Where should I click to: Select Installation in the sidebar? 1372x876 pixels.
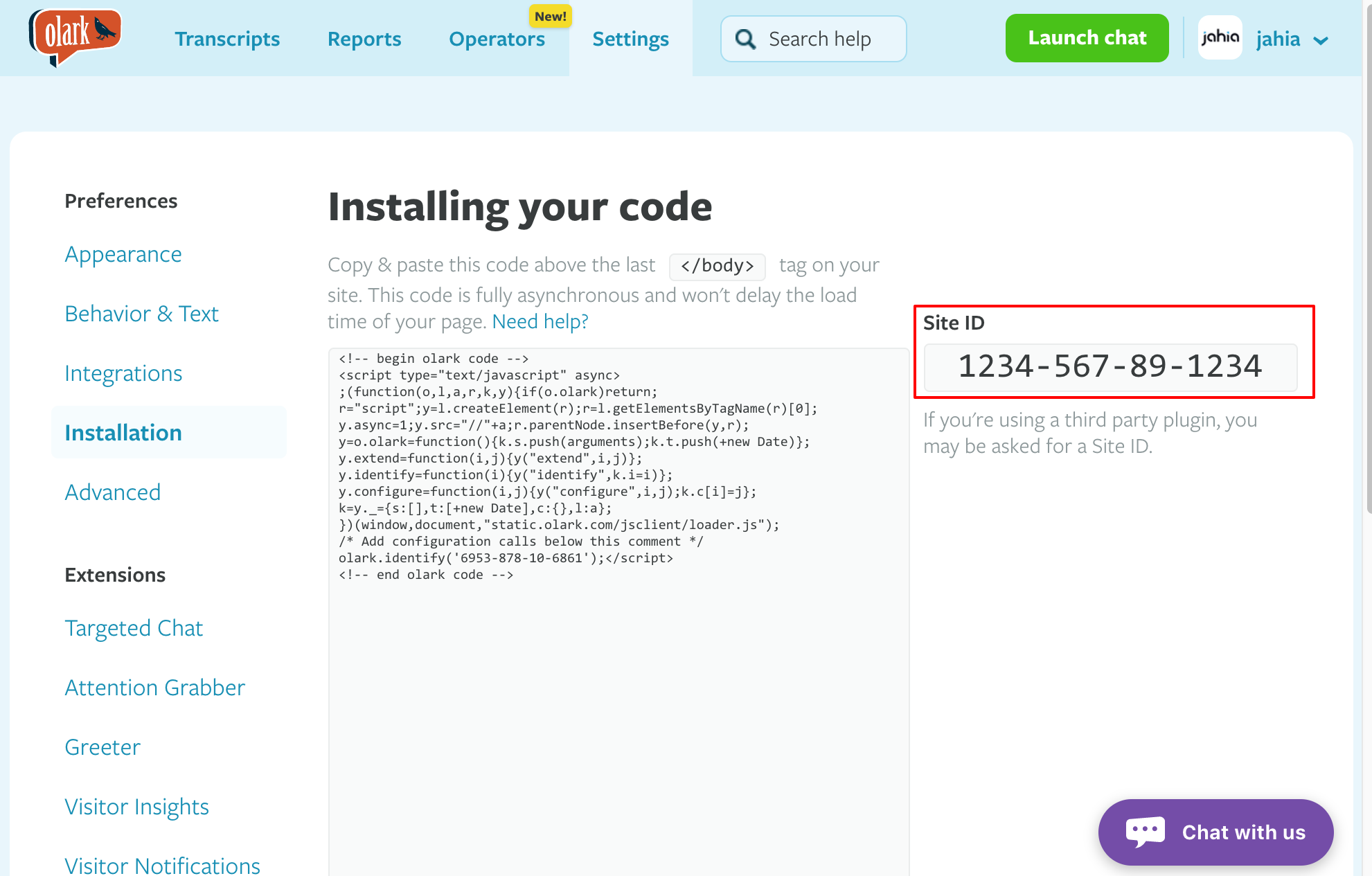pyautogui.click(x=169, y=433)
